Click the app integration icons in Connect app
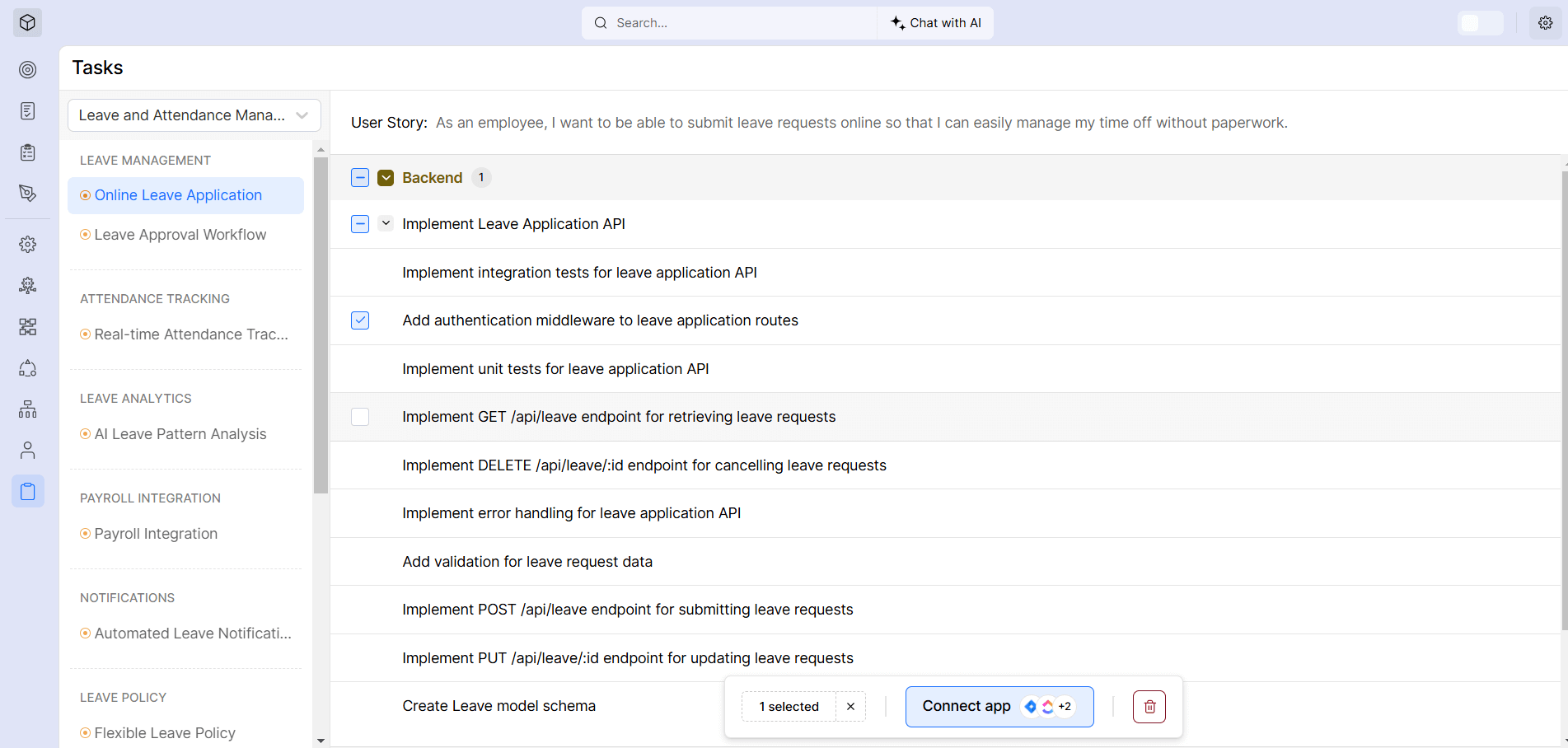The width and height of the screenshot is (1568, 748). pyautogui.click(x=1047, y=707)
